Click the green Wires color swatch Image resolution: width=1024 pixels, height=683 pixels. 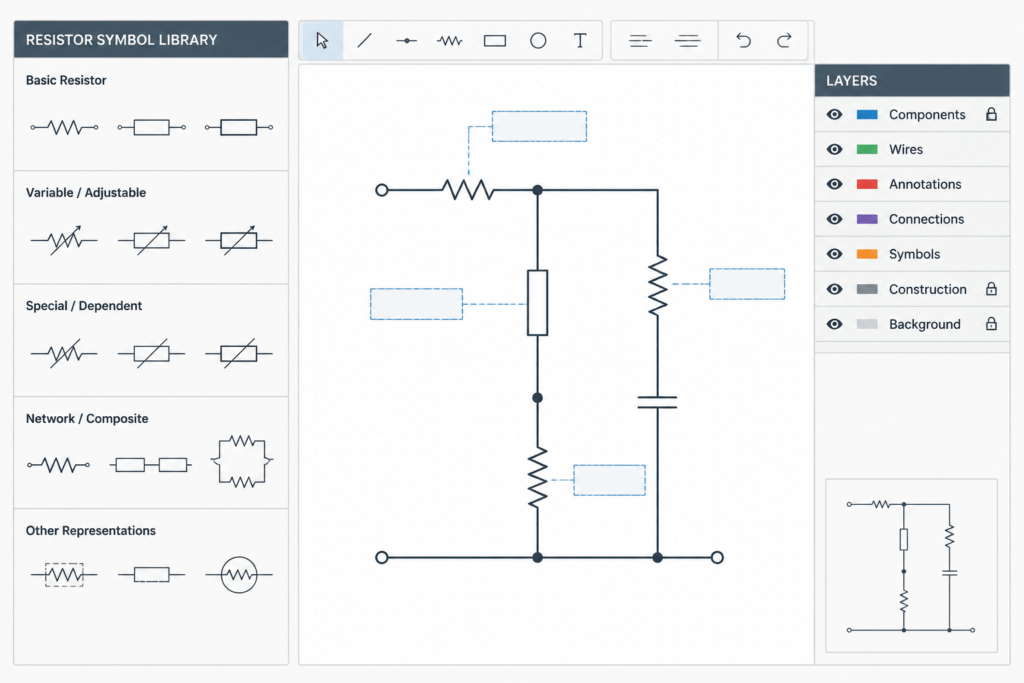(x=867, y=149)
